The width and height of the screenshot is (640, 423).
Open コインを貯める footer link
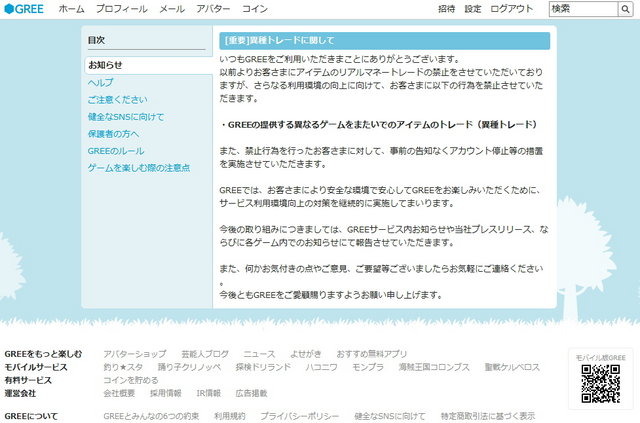pyautogui.click(x=131, y=380)
